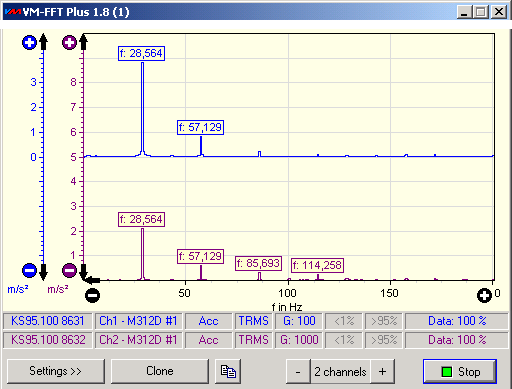
Task: Click the black up arrow beside blue axis
Action: 44,42
